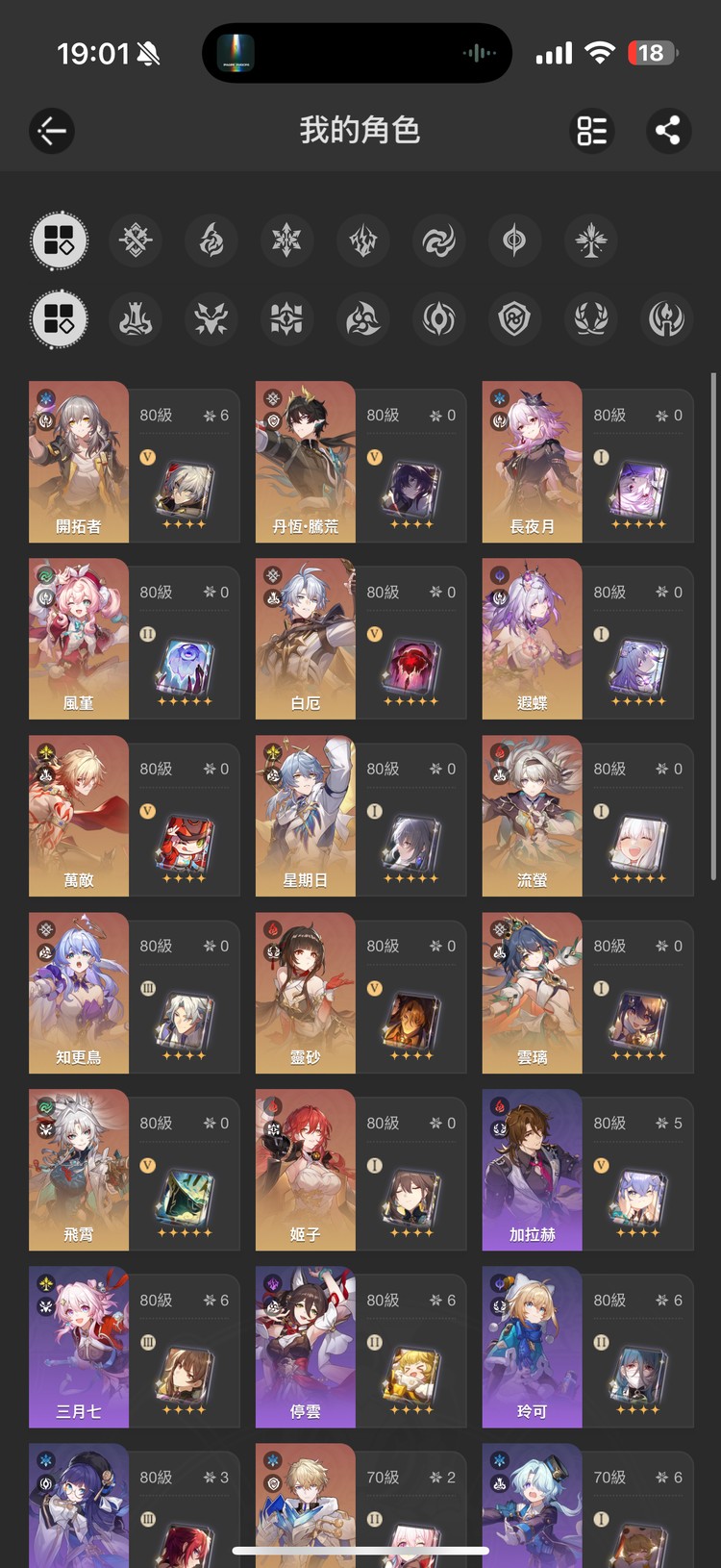Image resolution: width=721 pixels, height=1568 pixels.
Task: Open 流螢 character card
Action: 588,816
